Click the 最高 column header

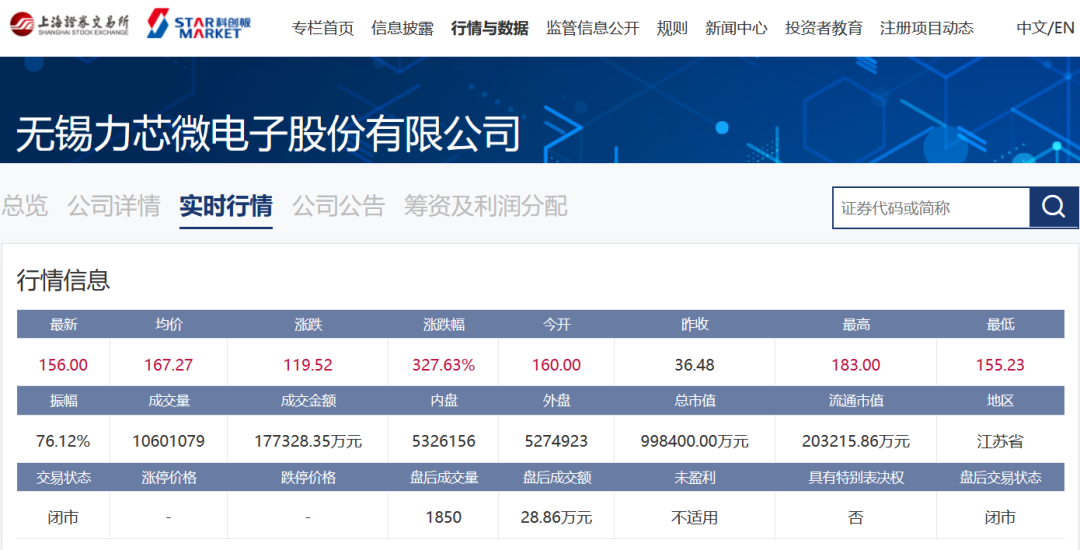coord(855,324)
